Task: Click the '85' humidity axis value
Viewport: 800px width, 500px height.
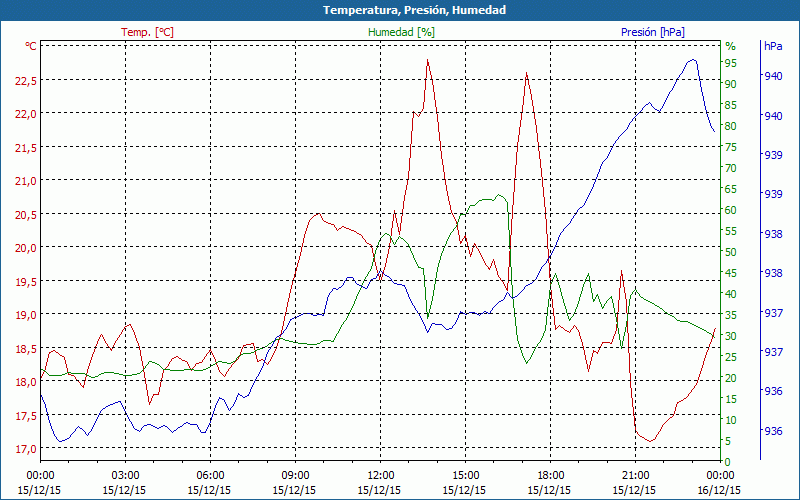Action: click(731, 105)
